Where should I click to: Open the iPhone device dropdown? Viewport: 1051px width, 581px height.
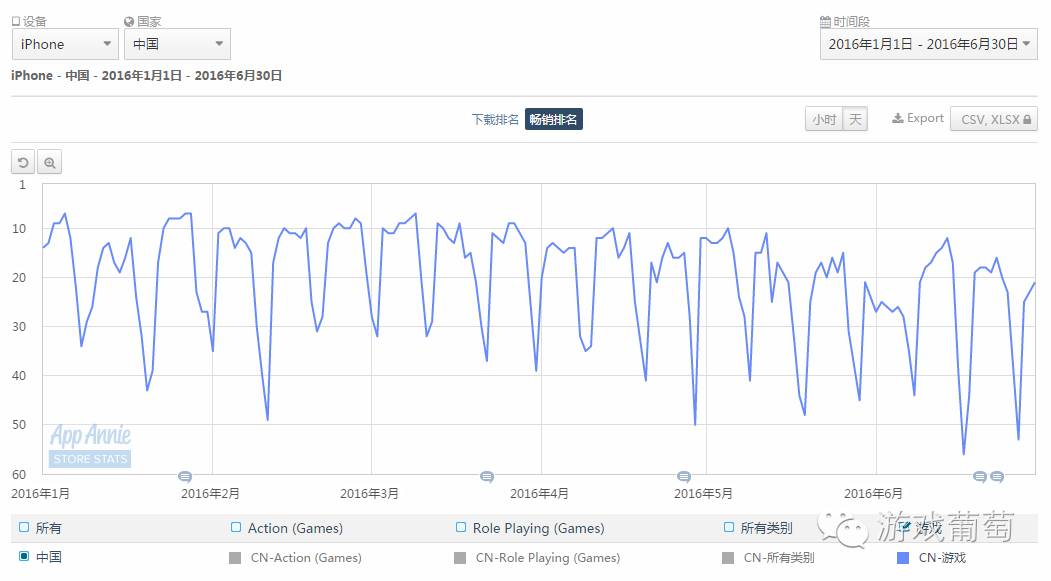point(65,44)
